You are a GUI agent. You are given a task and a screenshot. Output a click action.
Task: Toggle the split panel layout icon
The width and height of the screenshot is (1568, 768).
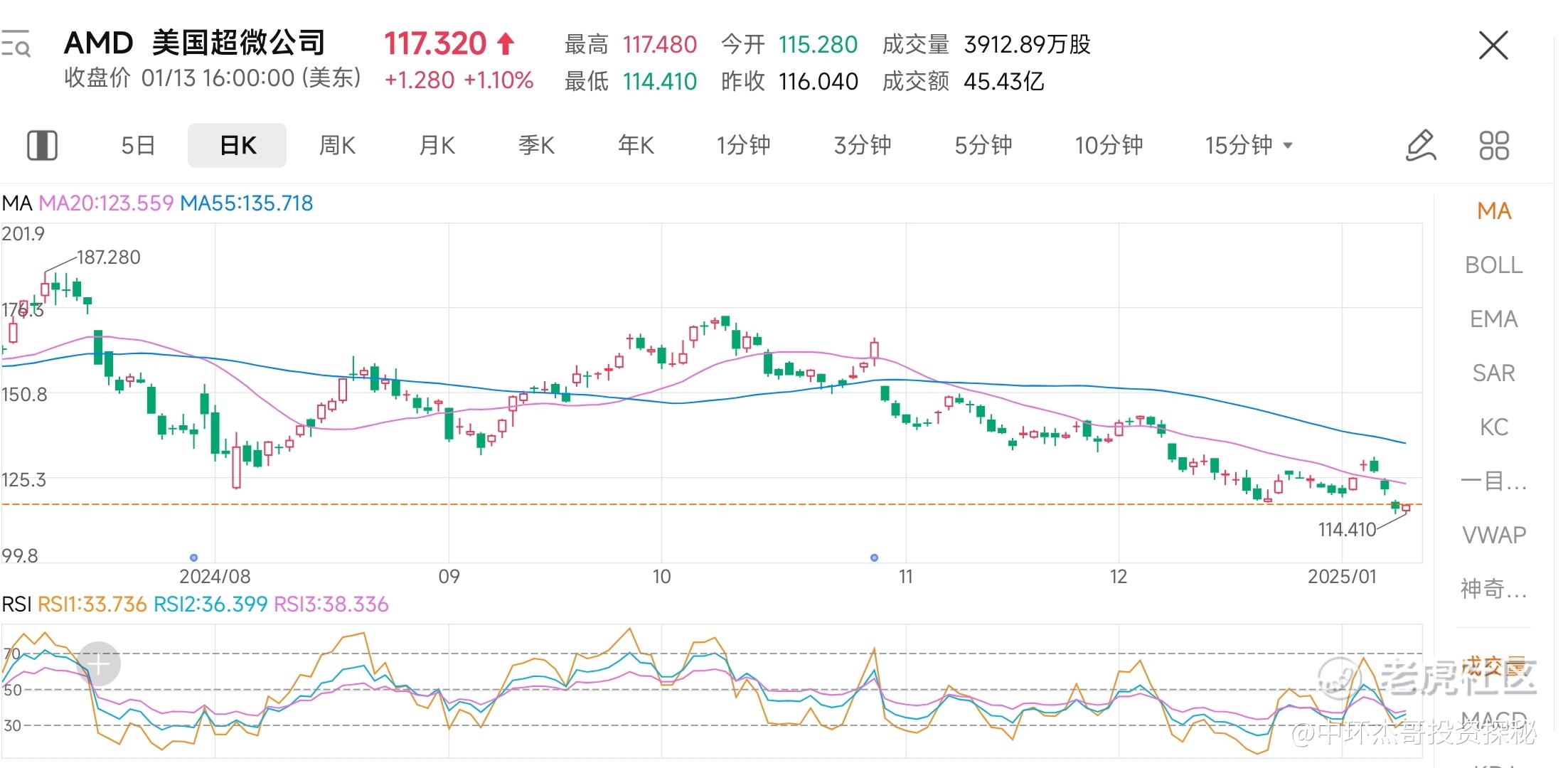pyautogui.click(x=42, y=146)
